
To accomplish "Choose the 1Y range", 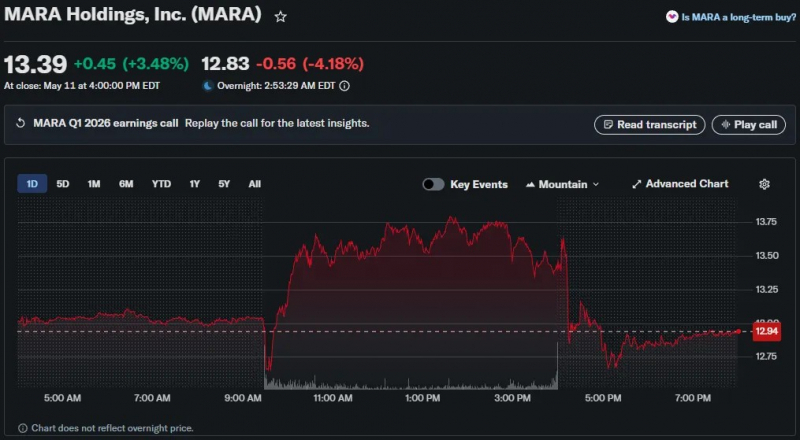I will [194, 184].
